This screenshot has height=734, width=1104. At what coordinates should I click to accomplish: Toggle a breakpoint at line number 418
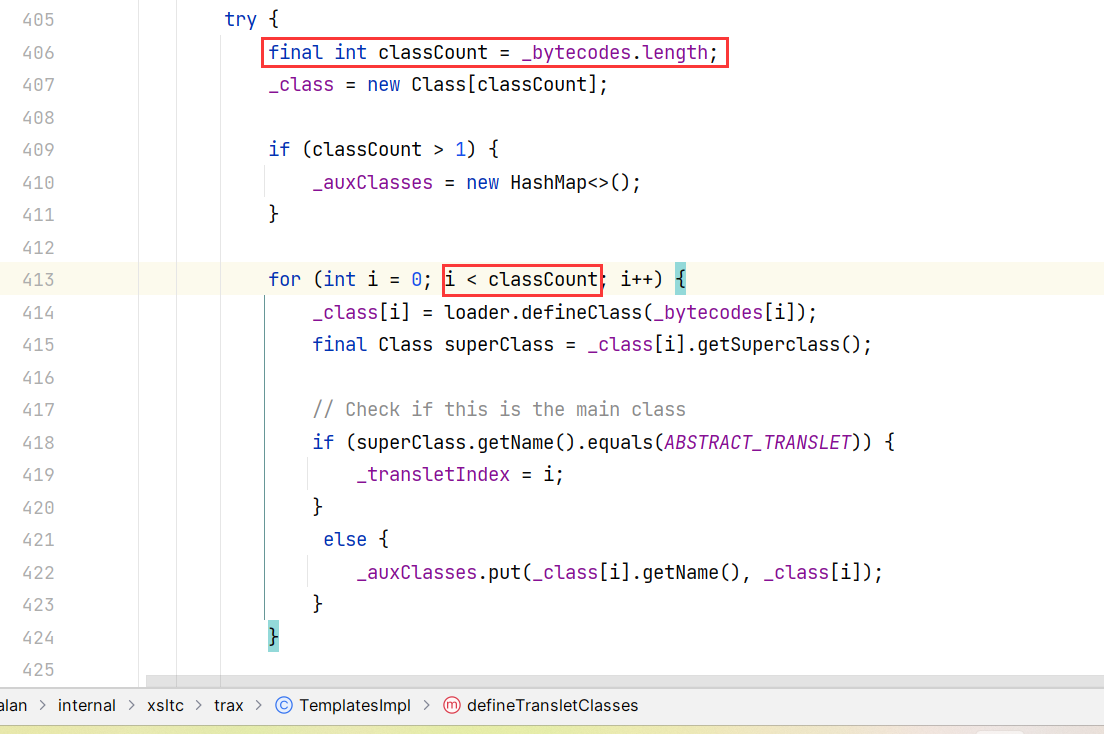click(x=37, y=442)
